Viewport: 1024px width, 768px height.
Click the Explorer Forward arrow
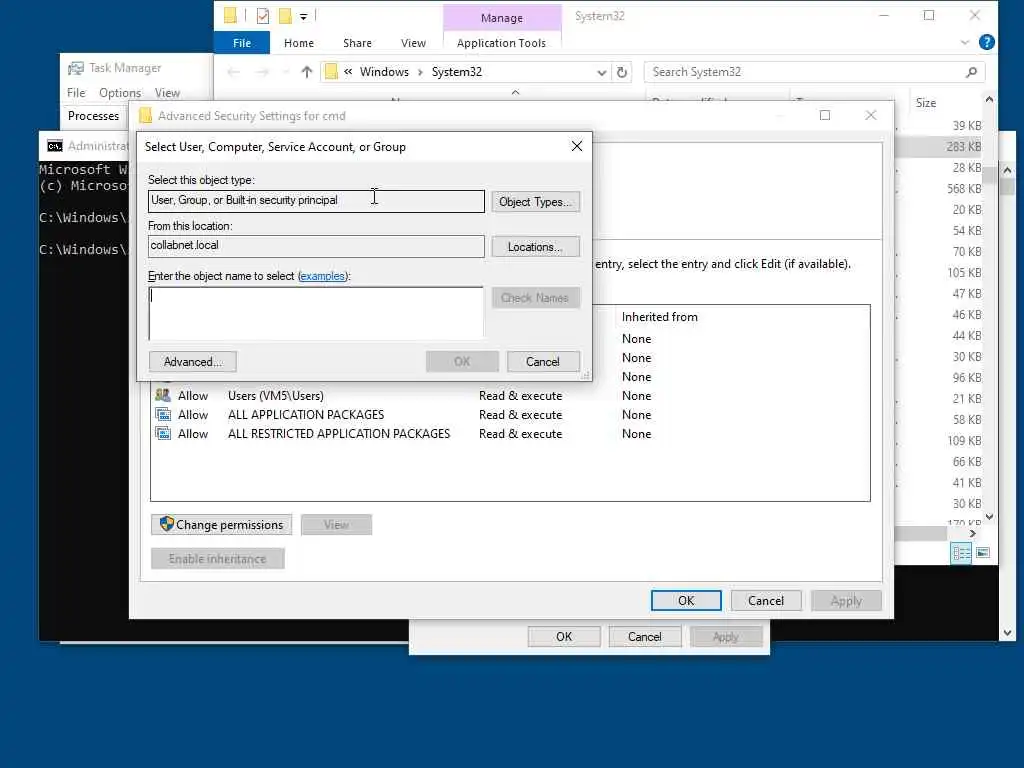click(x=262, y=72)
